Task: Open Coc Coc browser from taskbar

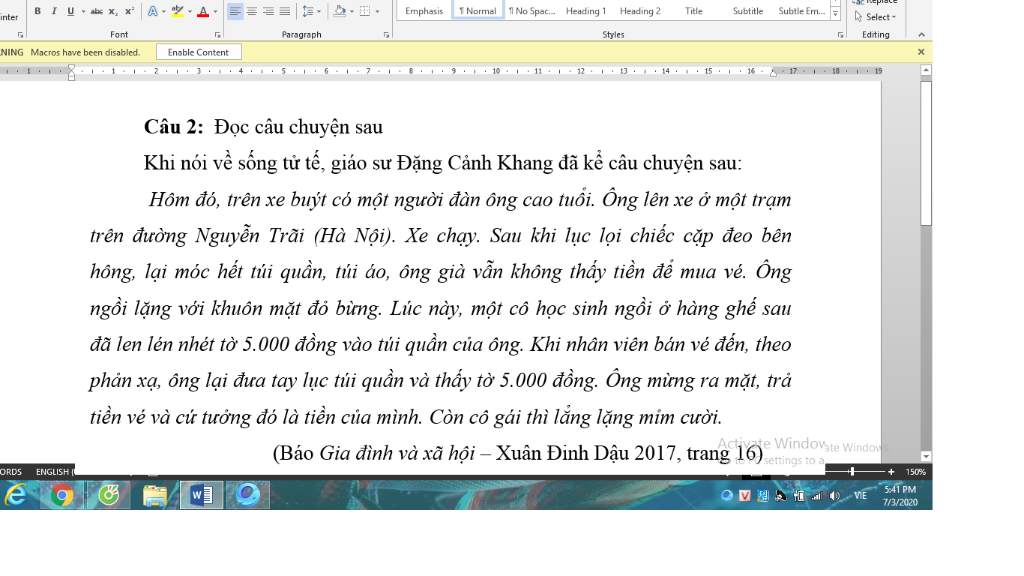Action: 108,496
